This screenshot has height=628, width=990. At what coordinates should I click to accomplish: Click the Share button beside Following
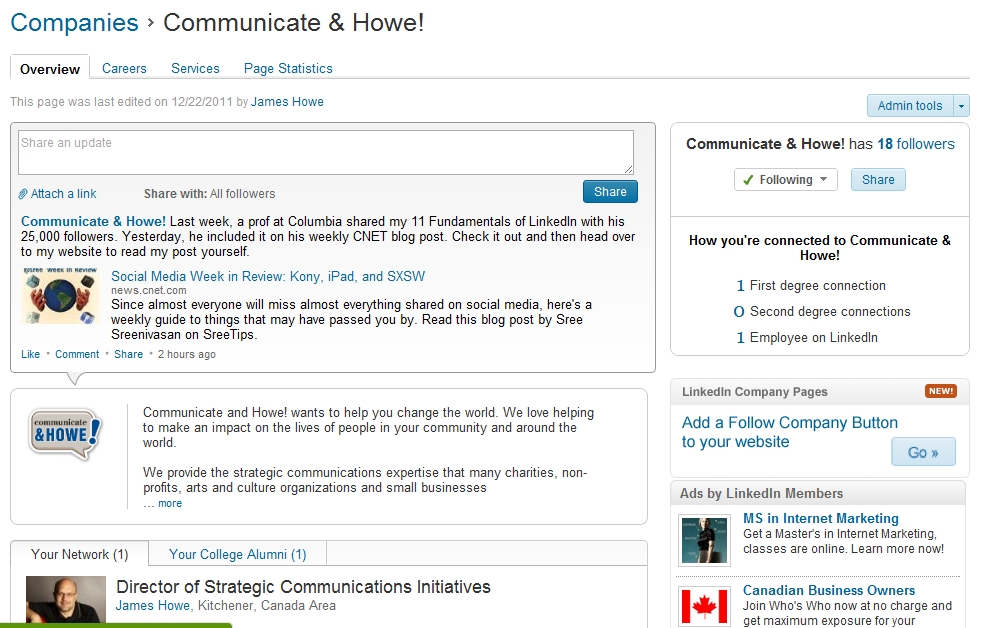(878, 180)
